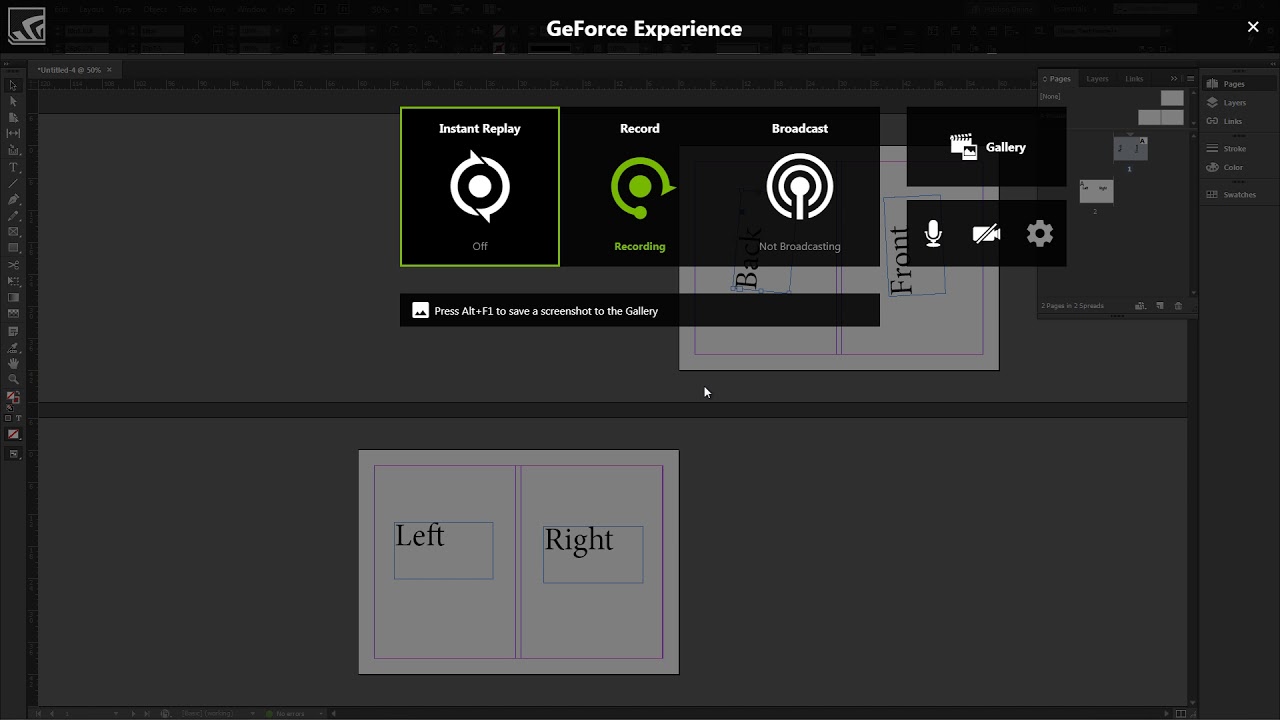
Task: Select the Note tool
Action: 13,331
